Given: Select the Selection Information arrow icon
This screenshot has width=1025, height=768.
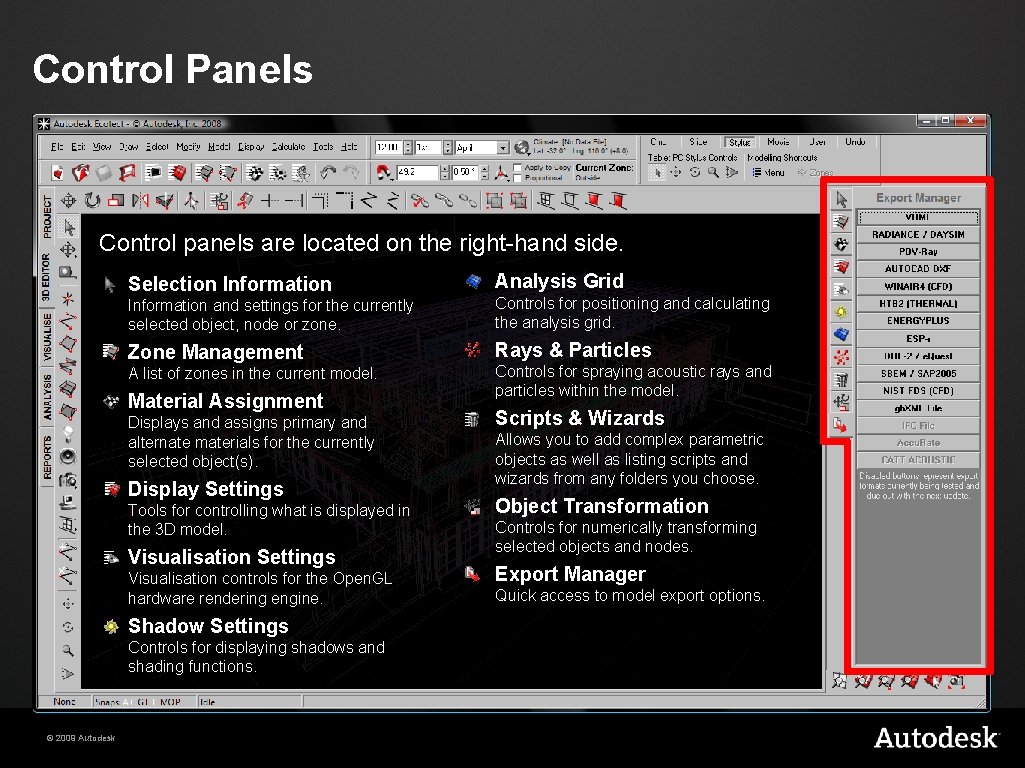Looking at the screenshot, I should [x=111, y=284].
